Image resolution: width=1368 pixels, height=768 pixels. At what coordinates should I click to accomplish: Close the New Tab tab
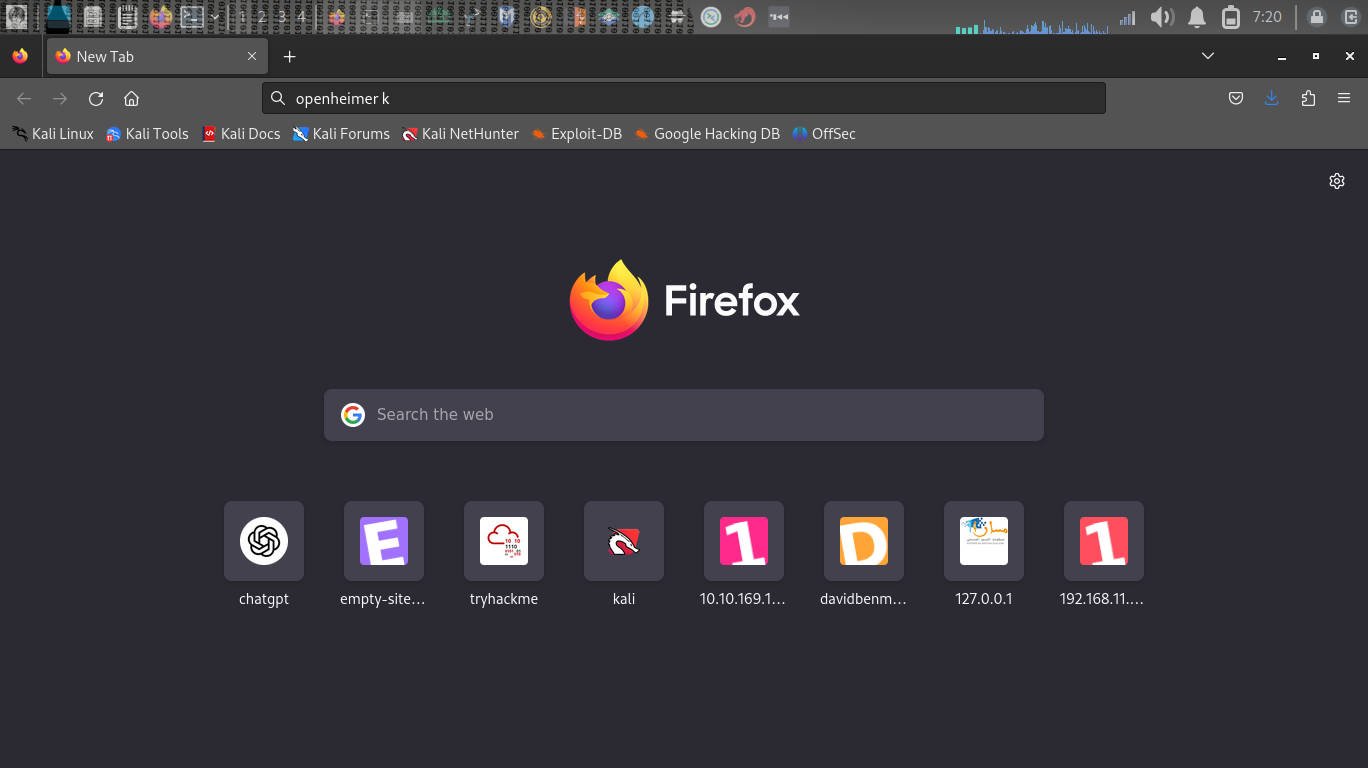252,57
